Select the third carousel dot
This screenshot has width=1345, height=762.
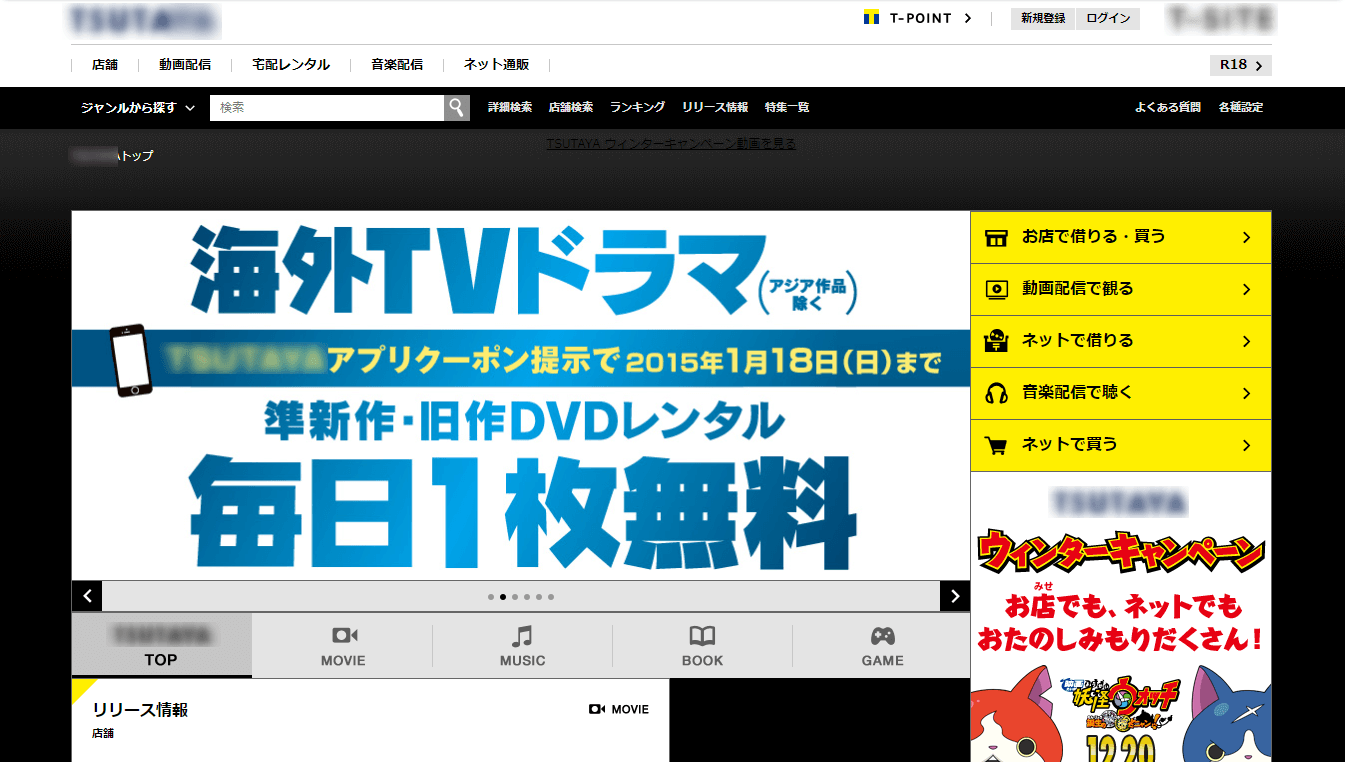pyautogui.click(x=515, y=597)
